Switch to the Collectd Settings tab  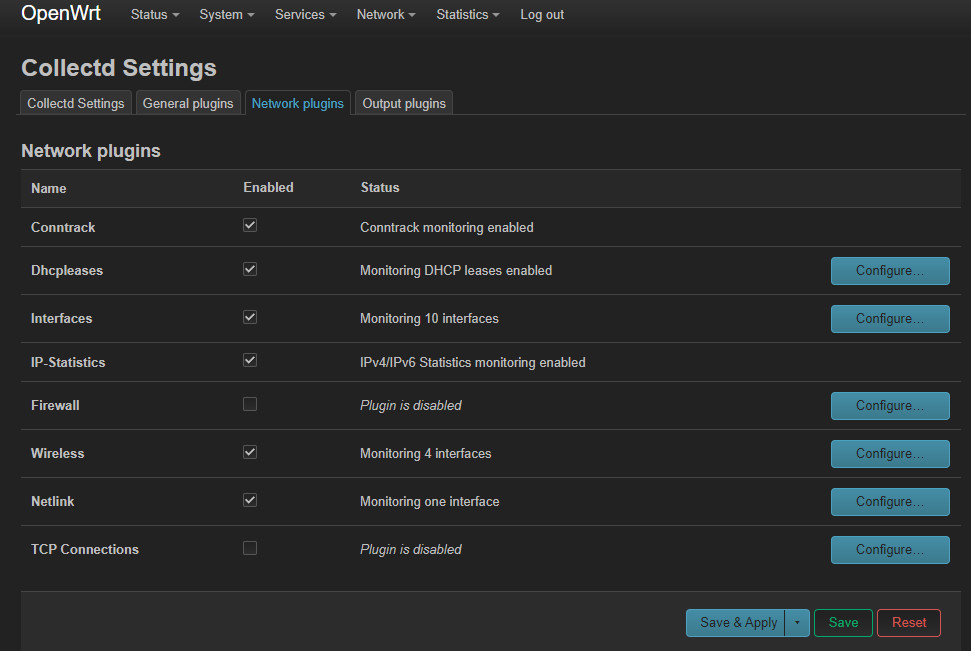(76, 103)
